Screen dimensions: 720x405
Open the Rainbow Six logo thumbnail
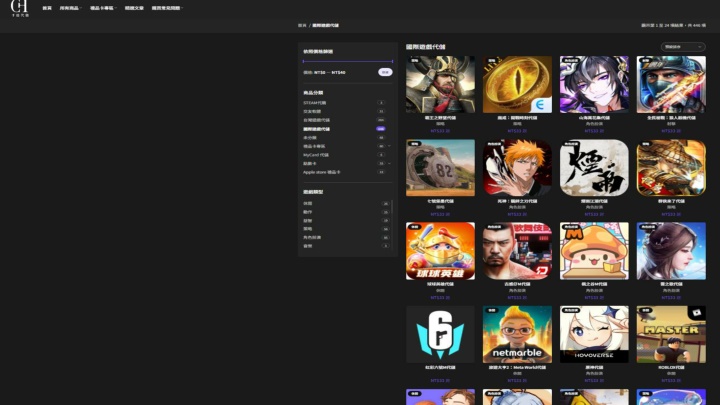pyautogui.click(x=440, y=334)
